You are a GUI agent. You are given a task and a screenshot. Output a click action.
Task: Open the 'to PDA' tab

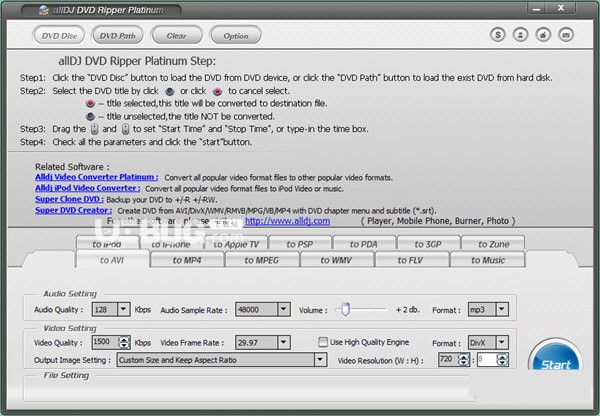(x=364, y=243)
